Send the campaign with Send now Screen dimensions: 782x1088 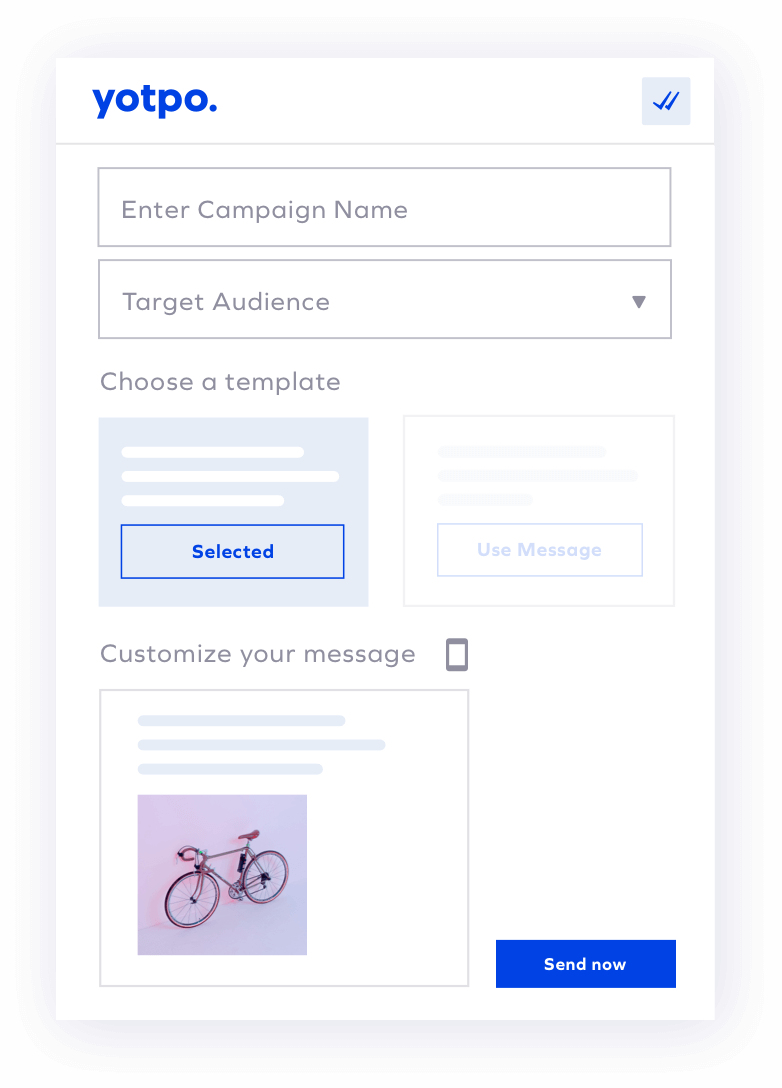click(x=586, y=964)
